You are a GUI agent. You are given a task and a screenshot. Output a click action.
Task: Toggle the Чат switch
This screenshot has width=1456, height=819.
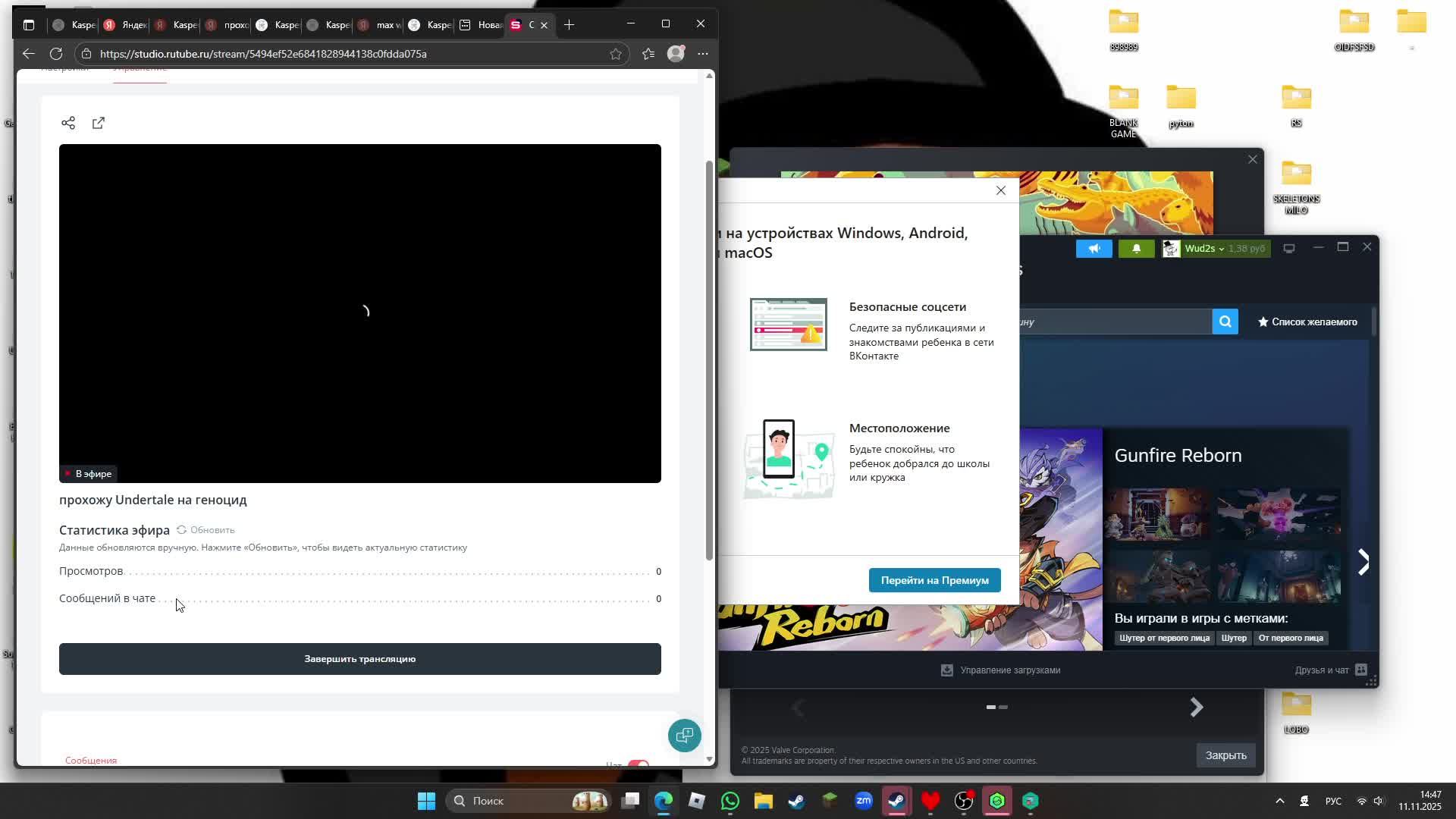639,764
